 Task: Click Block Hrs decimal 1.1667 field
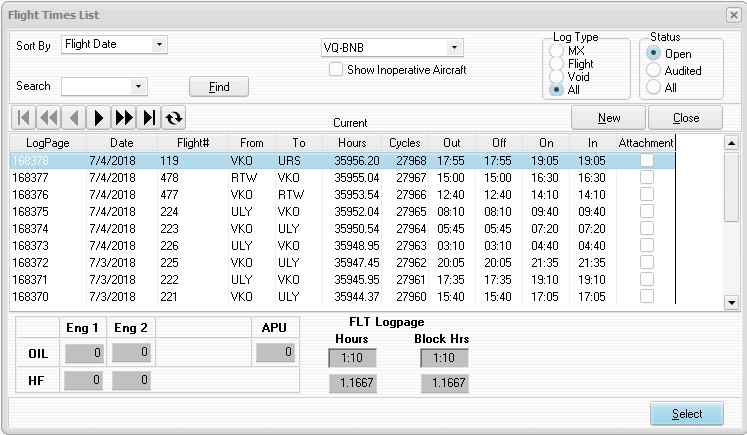coord(444,383)
